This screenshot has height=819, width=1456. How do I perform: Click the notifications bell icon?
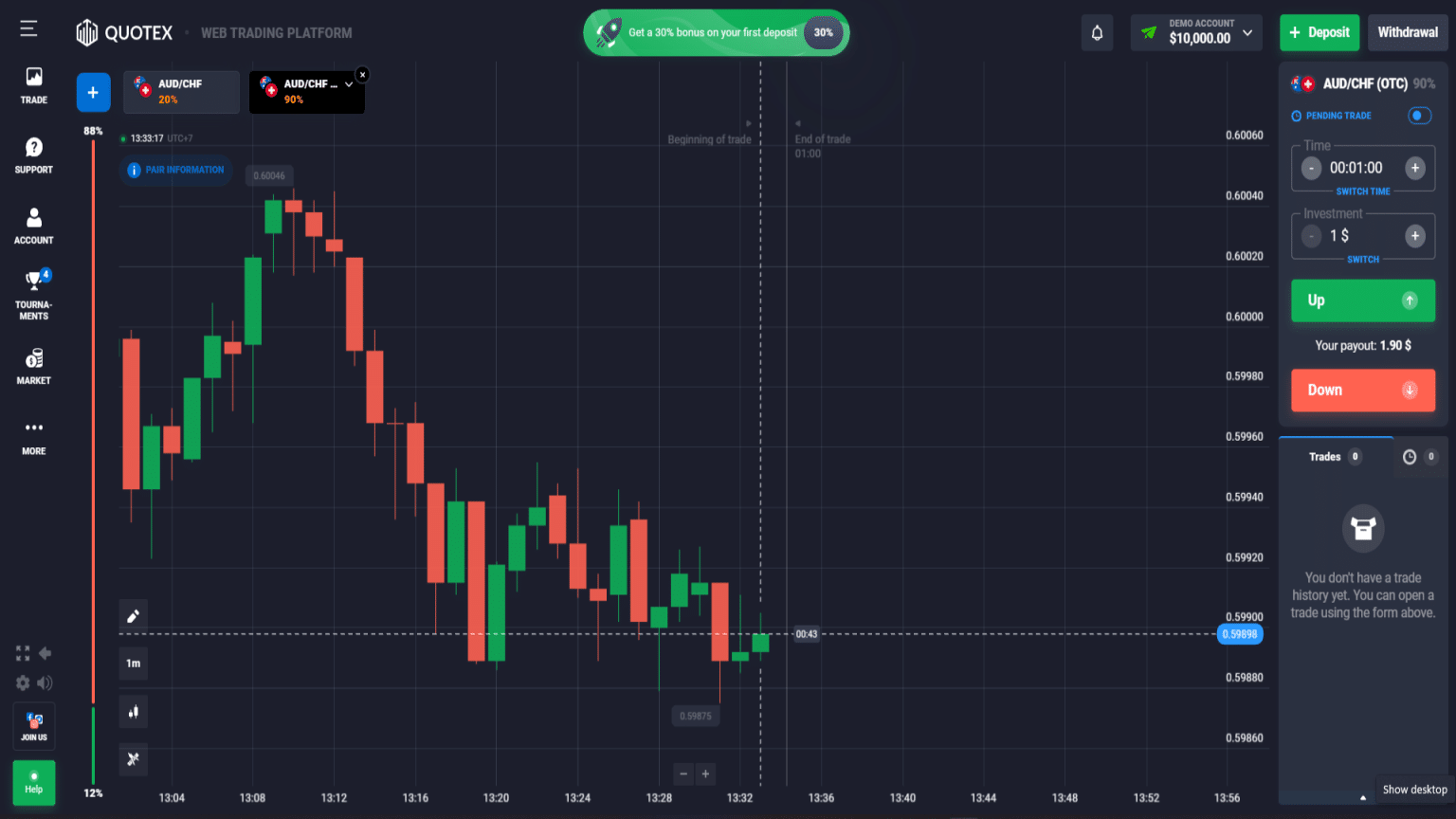[1097, 33]
